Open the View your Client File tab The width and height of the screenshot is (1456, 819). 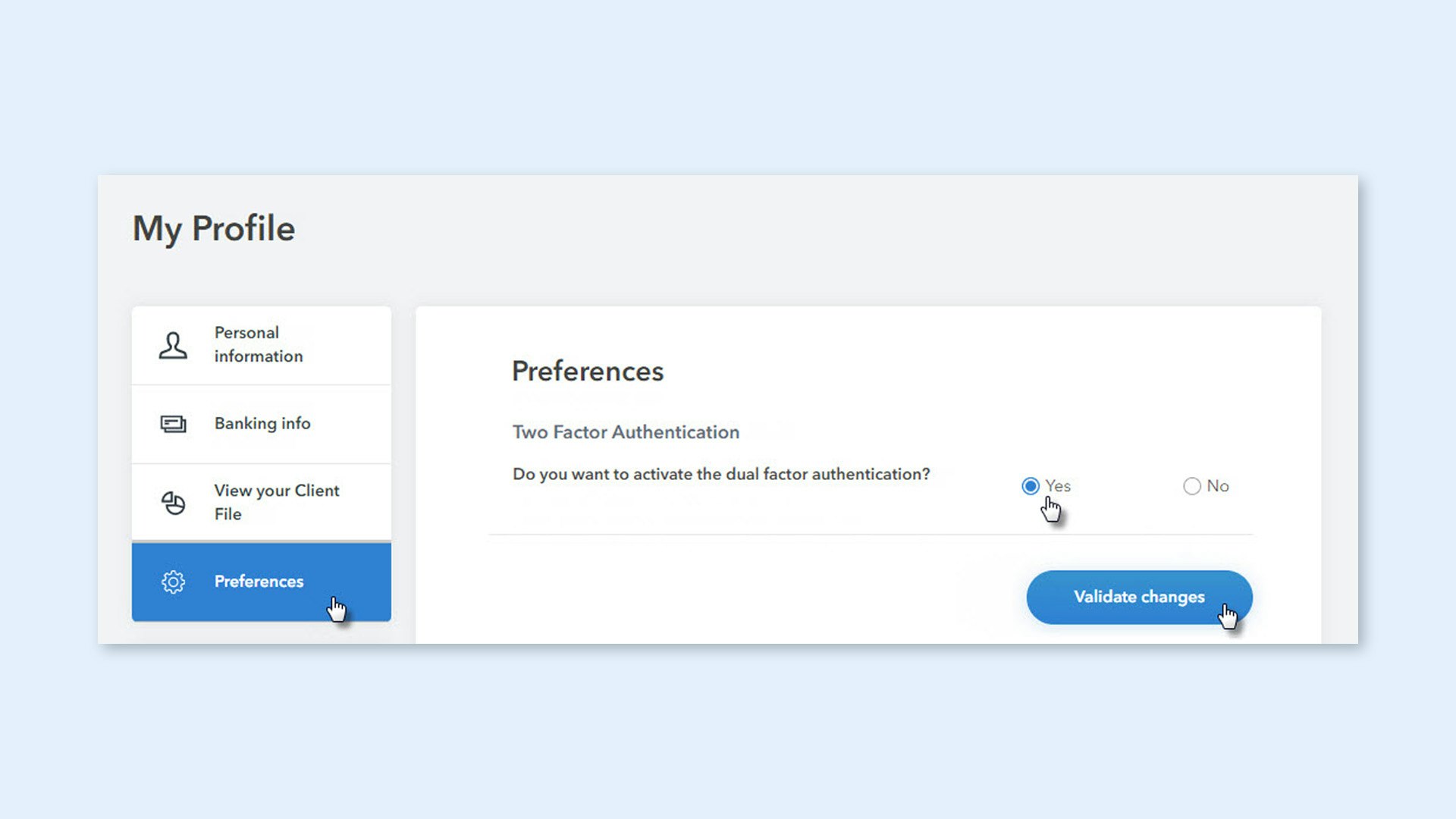click(276, 502)
